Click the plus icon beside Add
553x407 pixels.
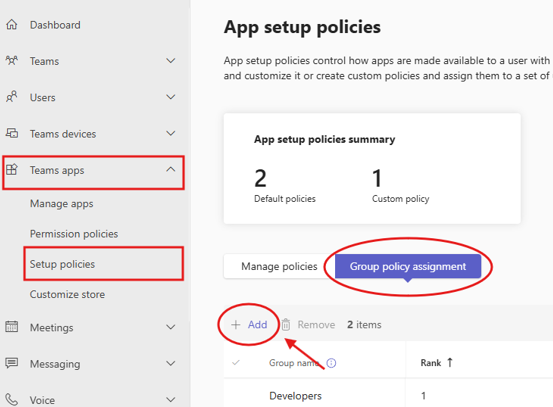tap(236, 324)
